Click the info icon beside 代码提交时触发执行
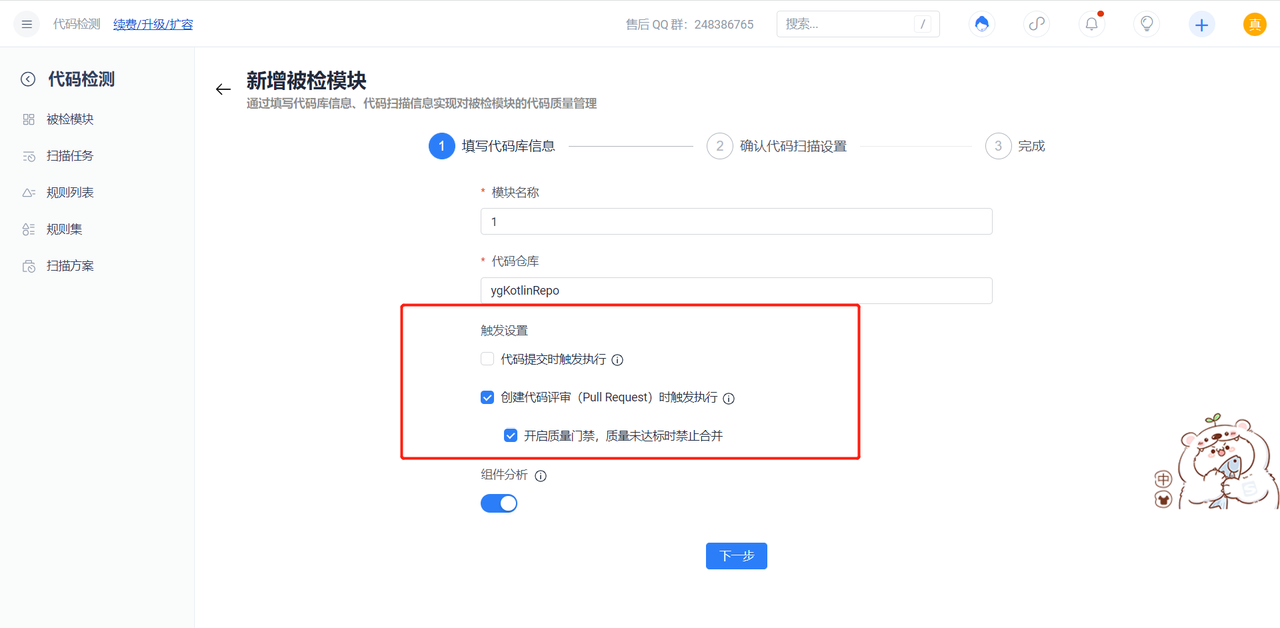This screenshot has width=1280, height=628. 617,360
